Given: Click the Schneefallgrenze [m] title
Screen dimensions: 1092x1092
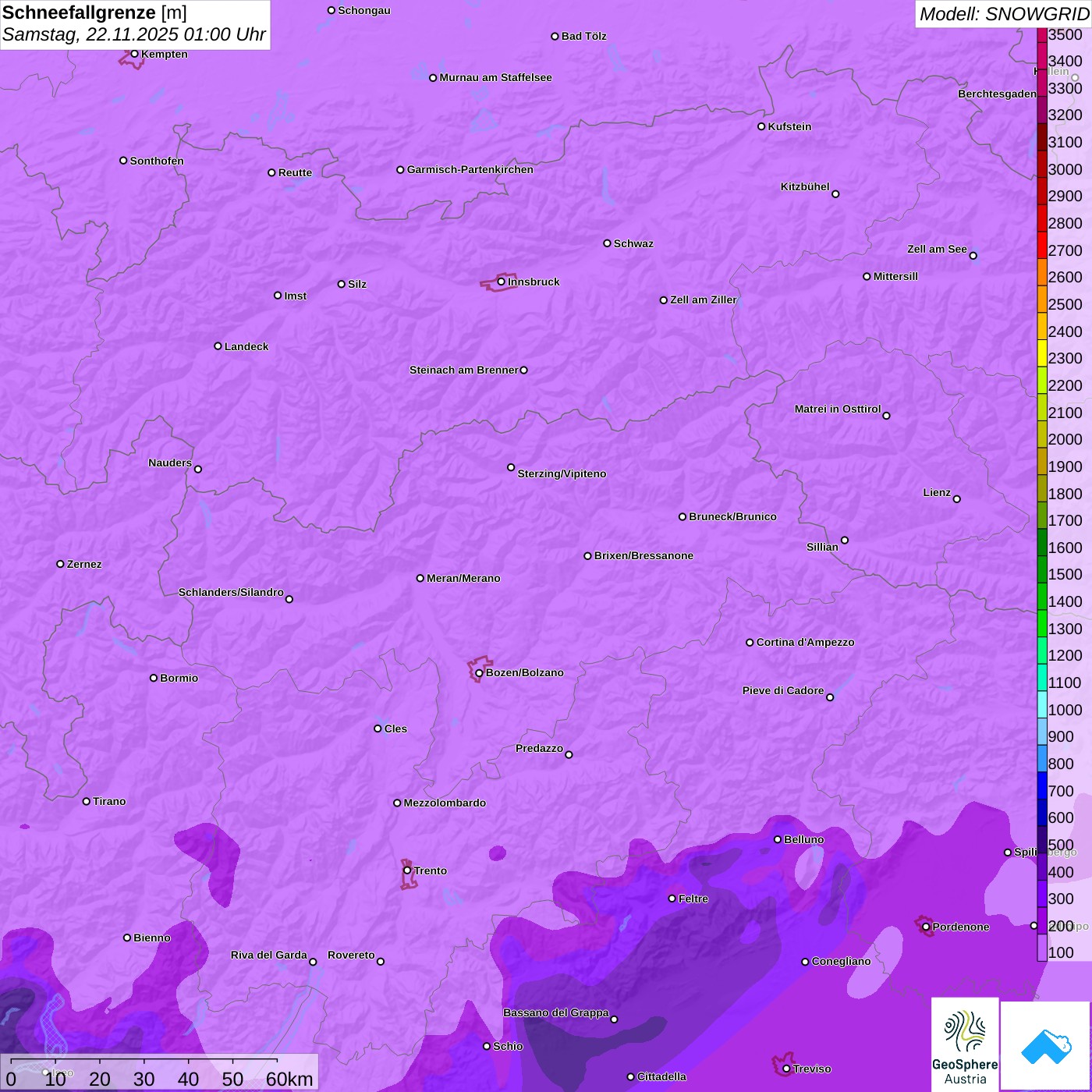Looking at the screenshot, I should (94, 13).
